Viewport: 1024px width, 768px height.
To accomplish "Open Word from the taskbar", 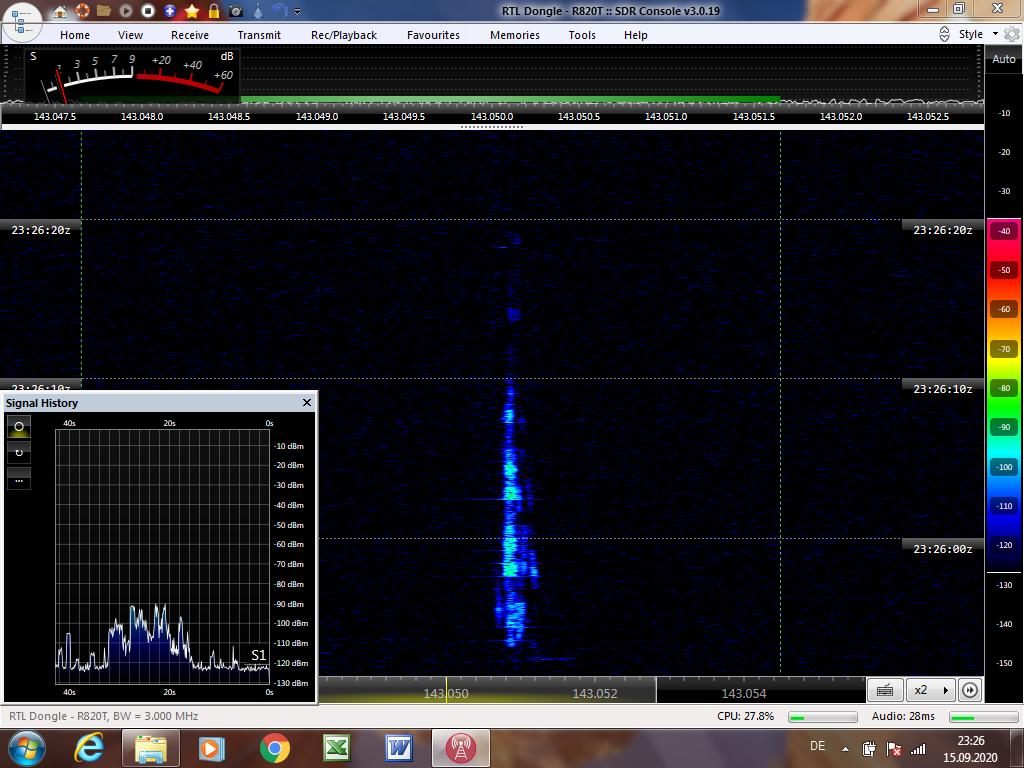I will point(398,748).
